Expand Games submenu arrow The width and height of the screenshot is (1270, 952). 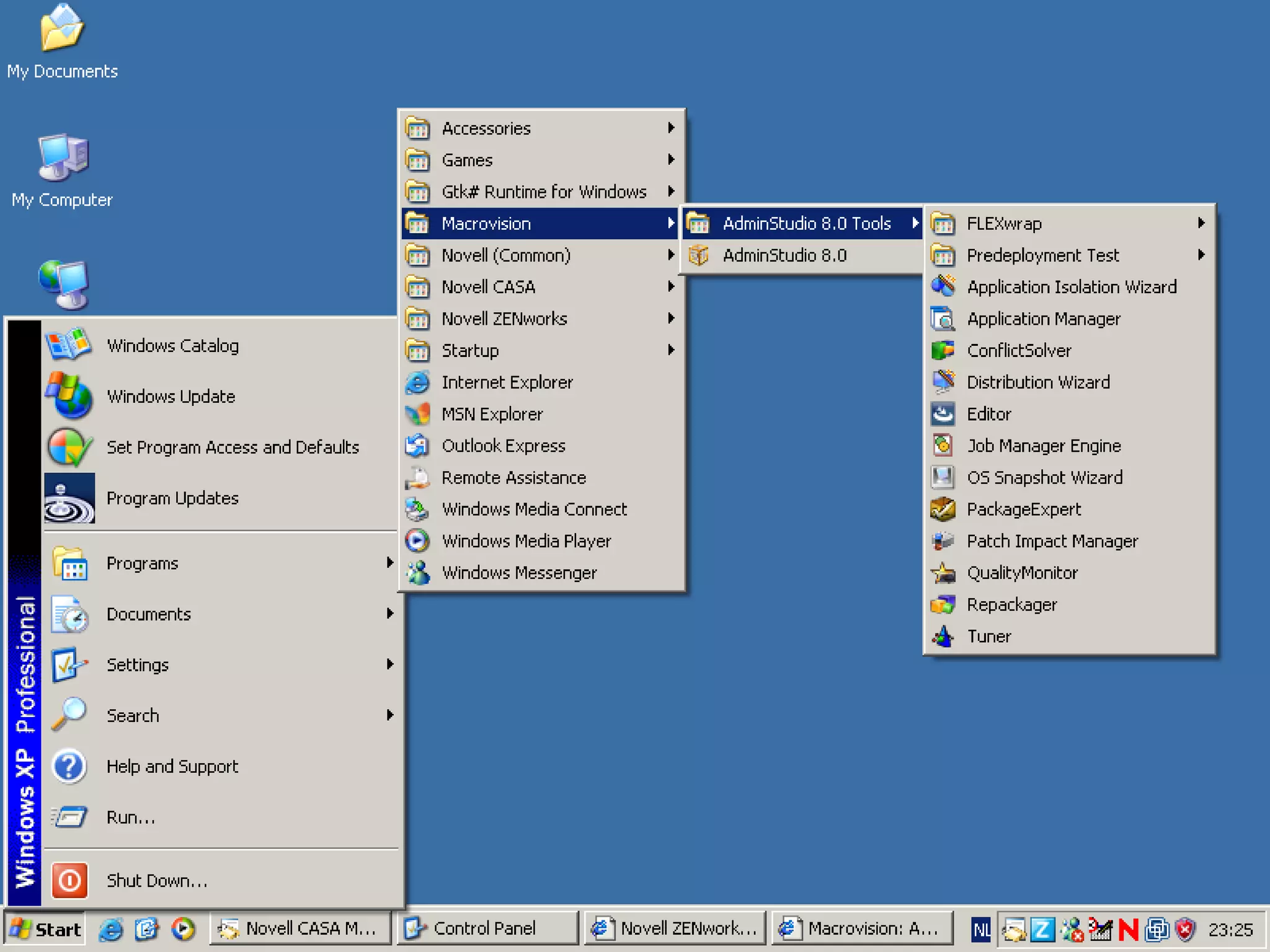671,159
